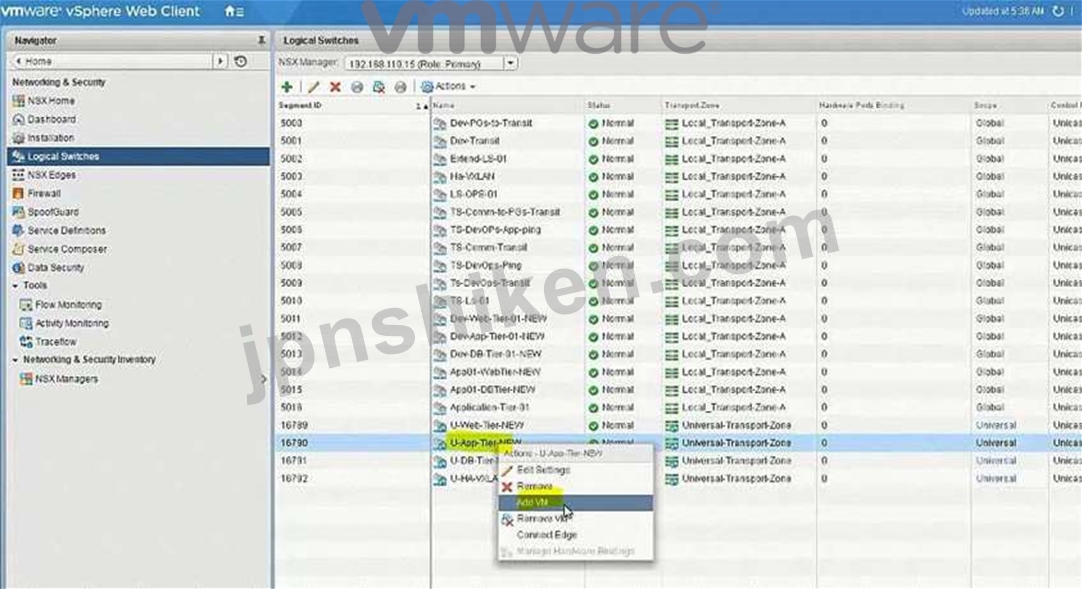Select the App01-WebTier-NEW switch name
Viewport: 1082px width, 589px height.
coord(495,372)
